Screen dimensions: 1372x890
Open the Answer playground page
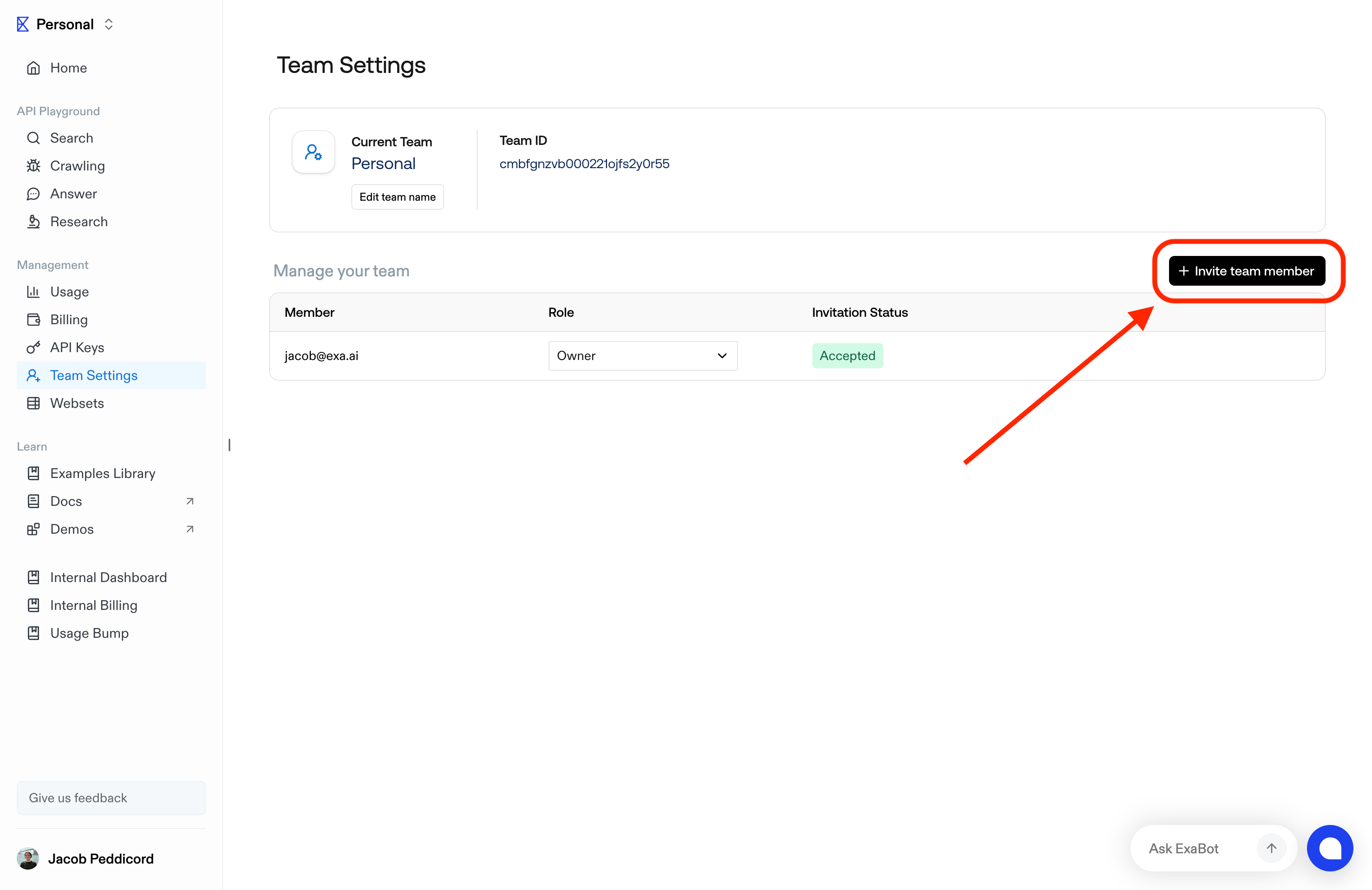click(x=73, y=194)
